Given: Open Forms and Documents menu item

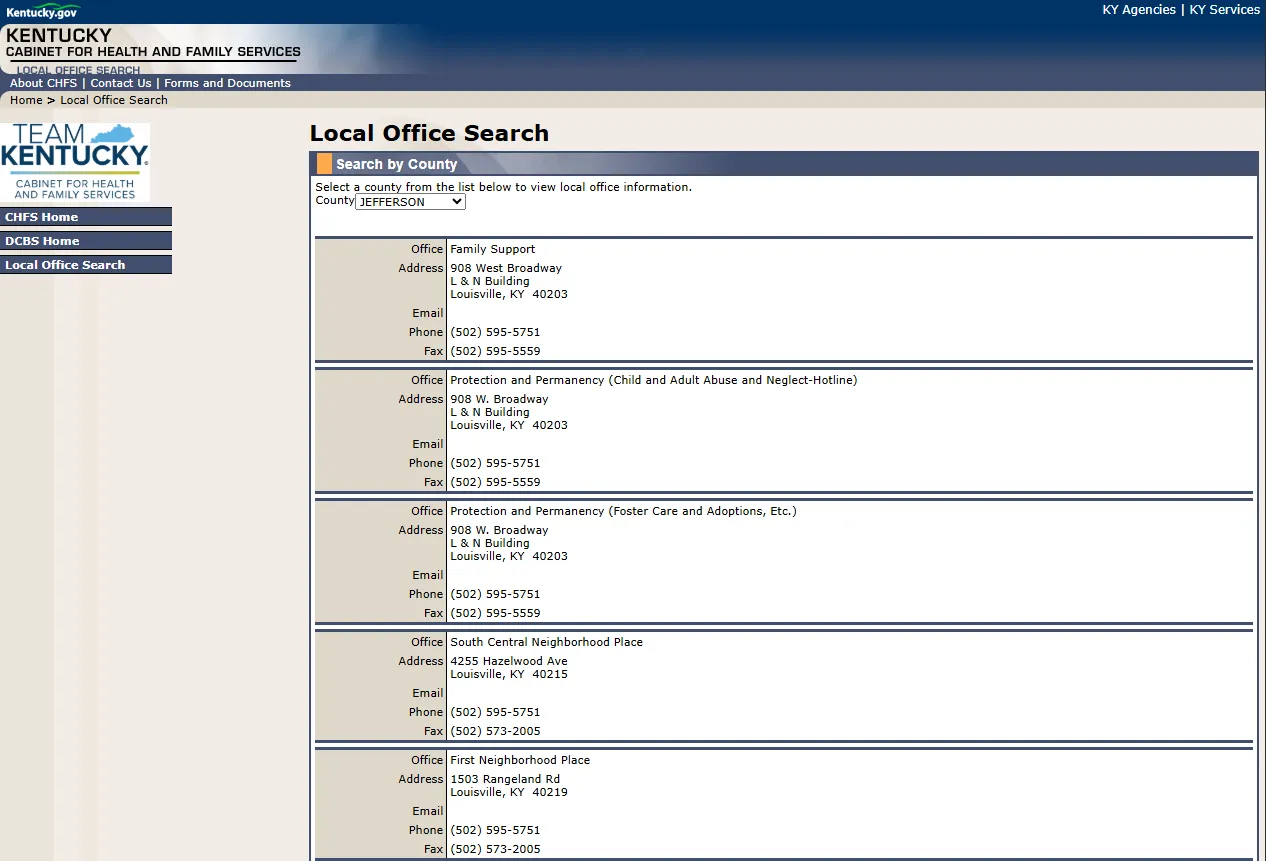Looking at the screenshot, I should point(227,83).
